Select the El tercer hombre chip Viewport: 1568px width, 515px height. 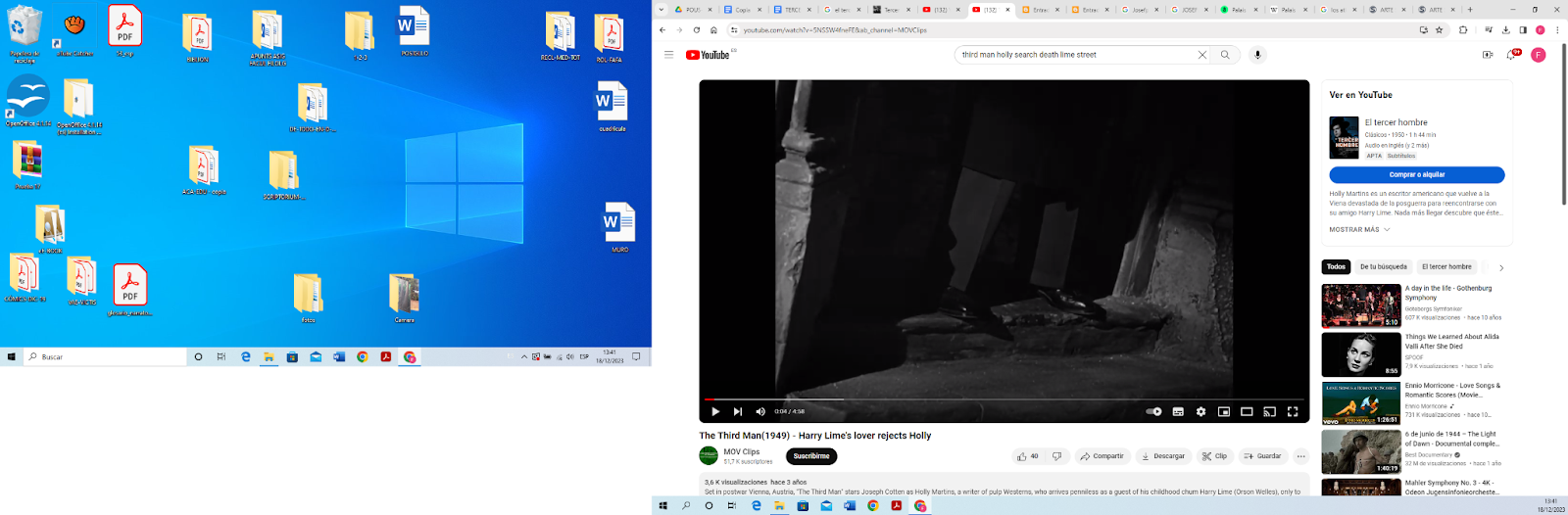[1446, 266]
